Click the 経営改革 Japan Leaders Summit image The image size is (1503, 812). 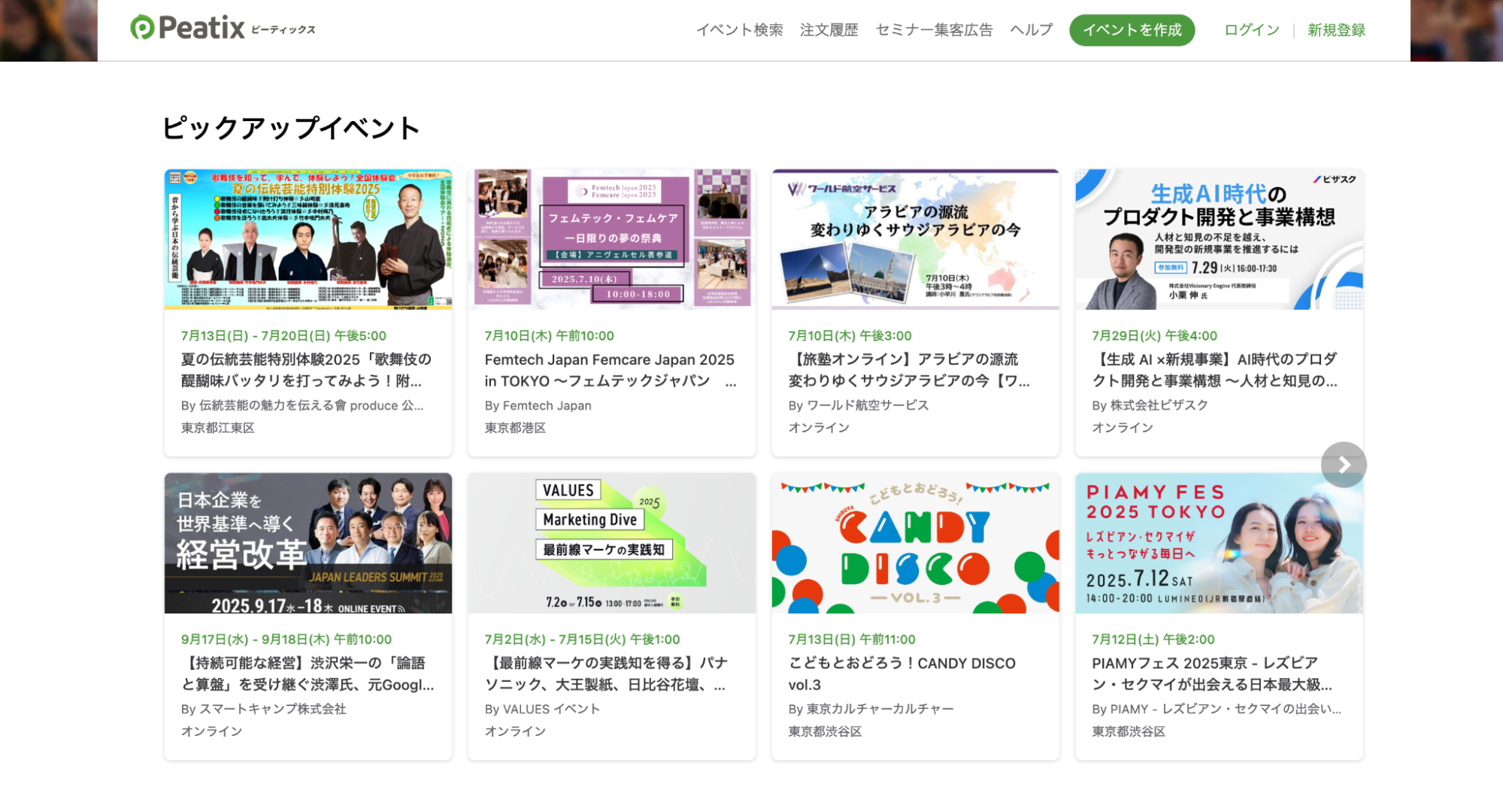point(308,543)
